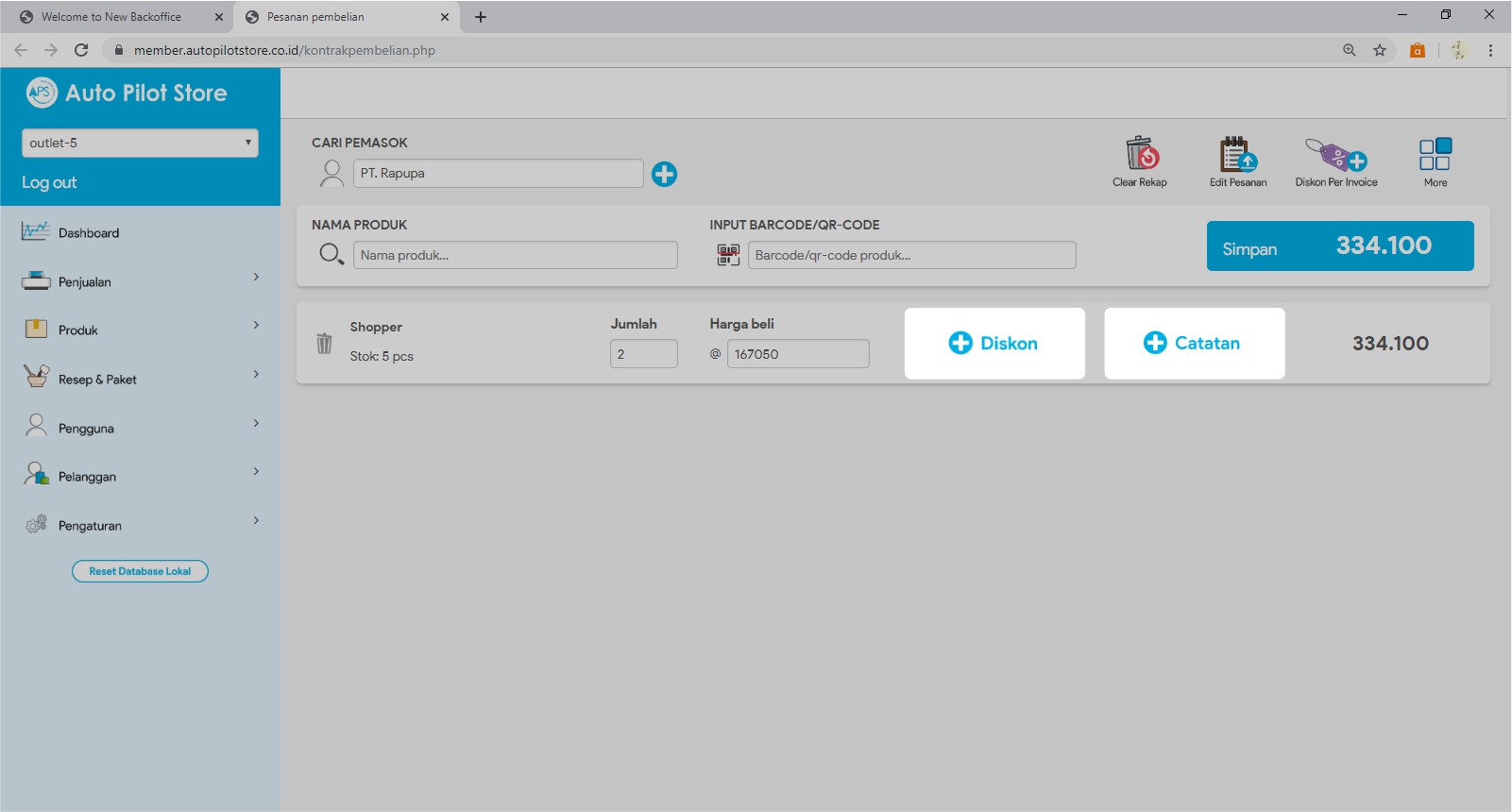Image resolution: width=1512 pixels, height=812 pixels.
Task: Open the Dashboard menu item
Action: pos(89,233)
